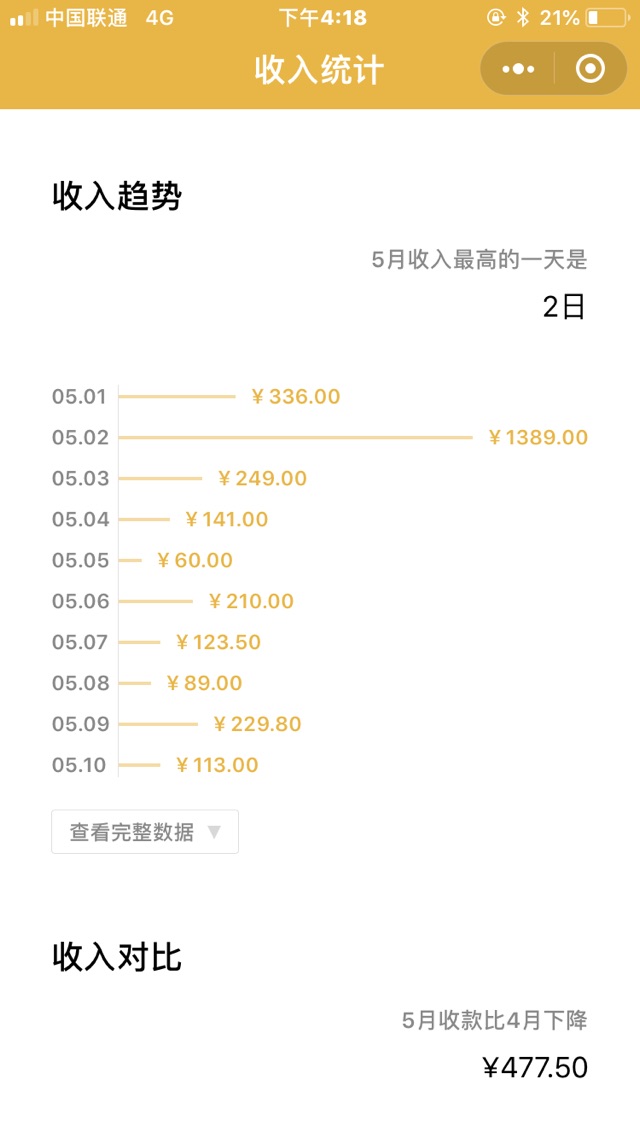Tap the 收入趋势 section heading

tap(117, 197)
